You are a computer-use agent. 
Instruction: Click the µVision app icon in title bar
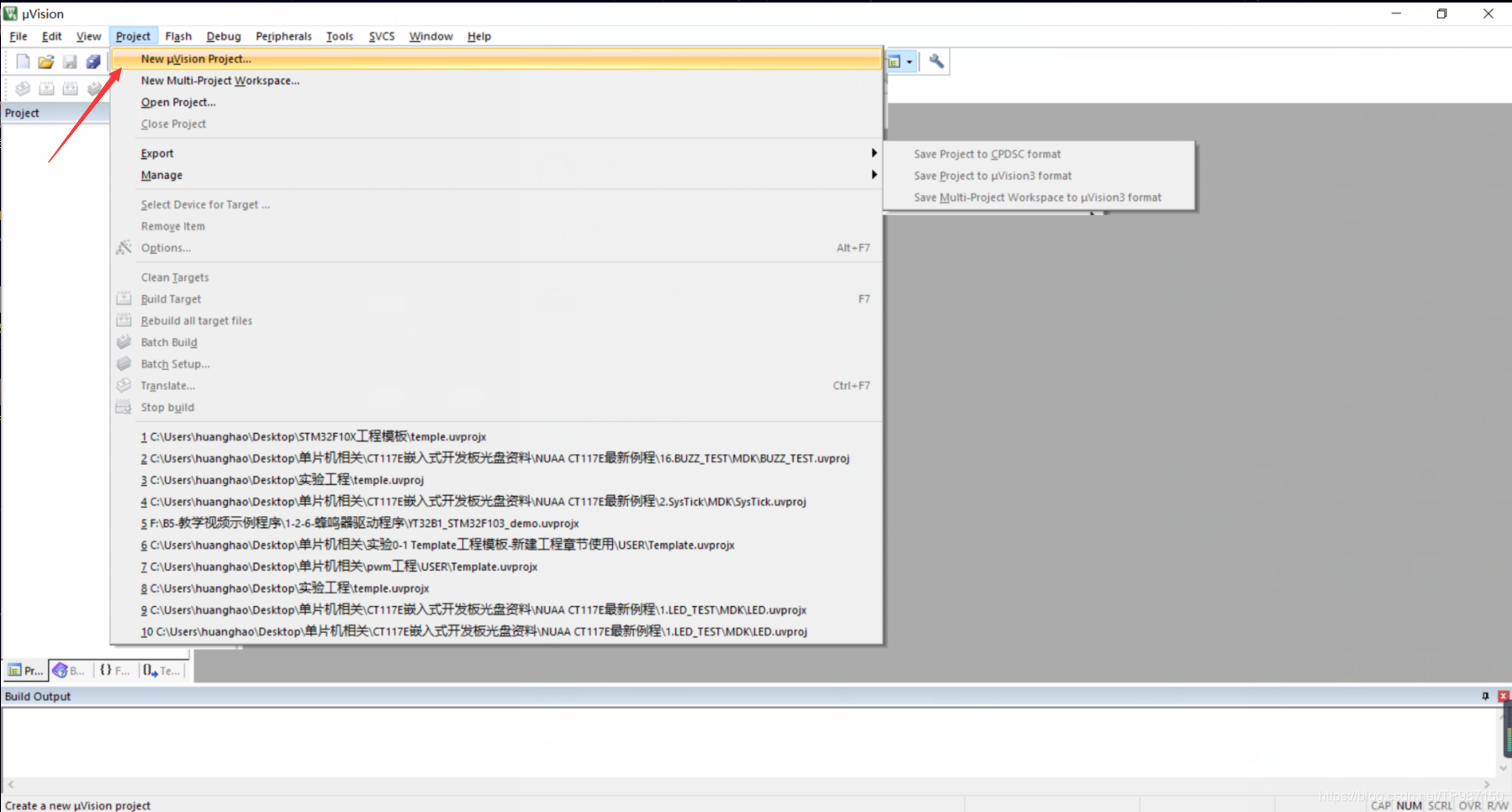tap(10, 13)
